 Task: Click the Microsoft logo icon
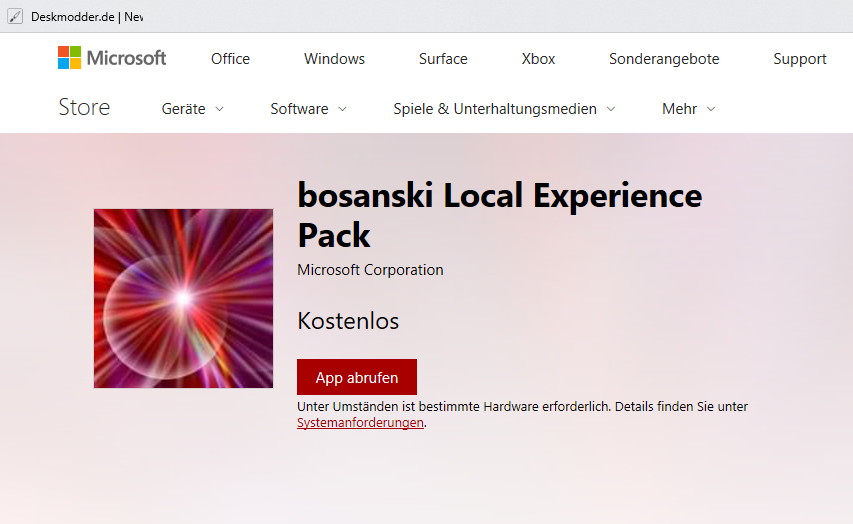(69, 58)
